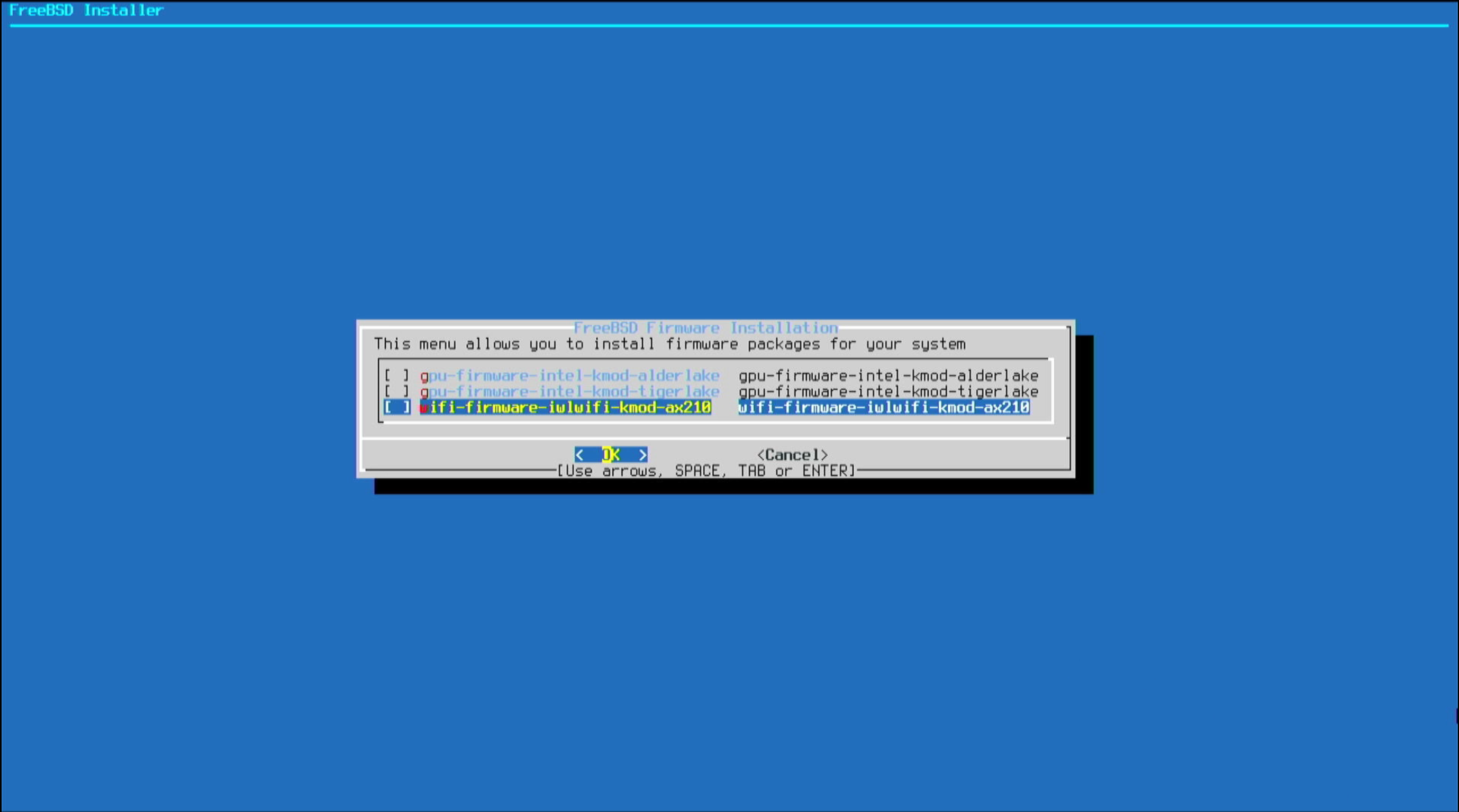
Task: Click the FreeBSD Firmware Installation dialog title
Action: (x=705, y=328)
